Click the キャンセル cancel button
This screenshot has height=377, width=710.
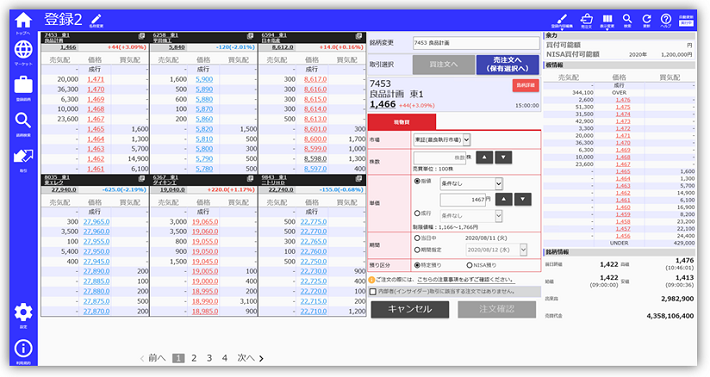pos(410,309)
